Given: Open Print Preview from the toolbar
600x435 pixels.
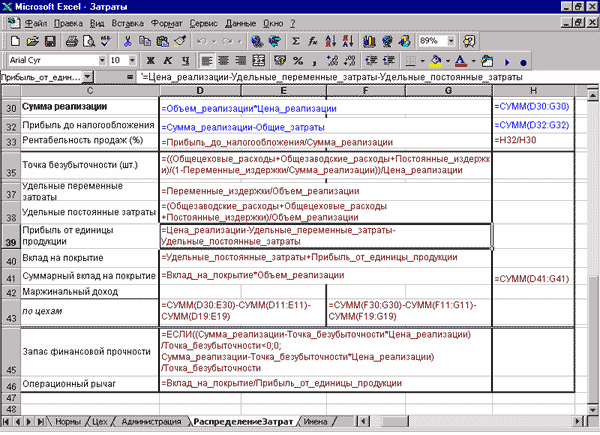Looking at the screenshot, I should coord(89,41).
